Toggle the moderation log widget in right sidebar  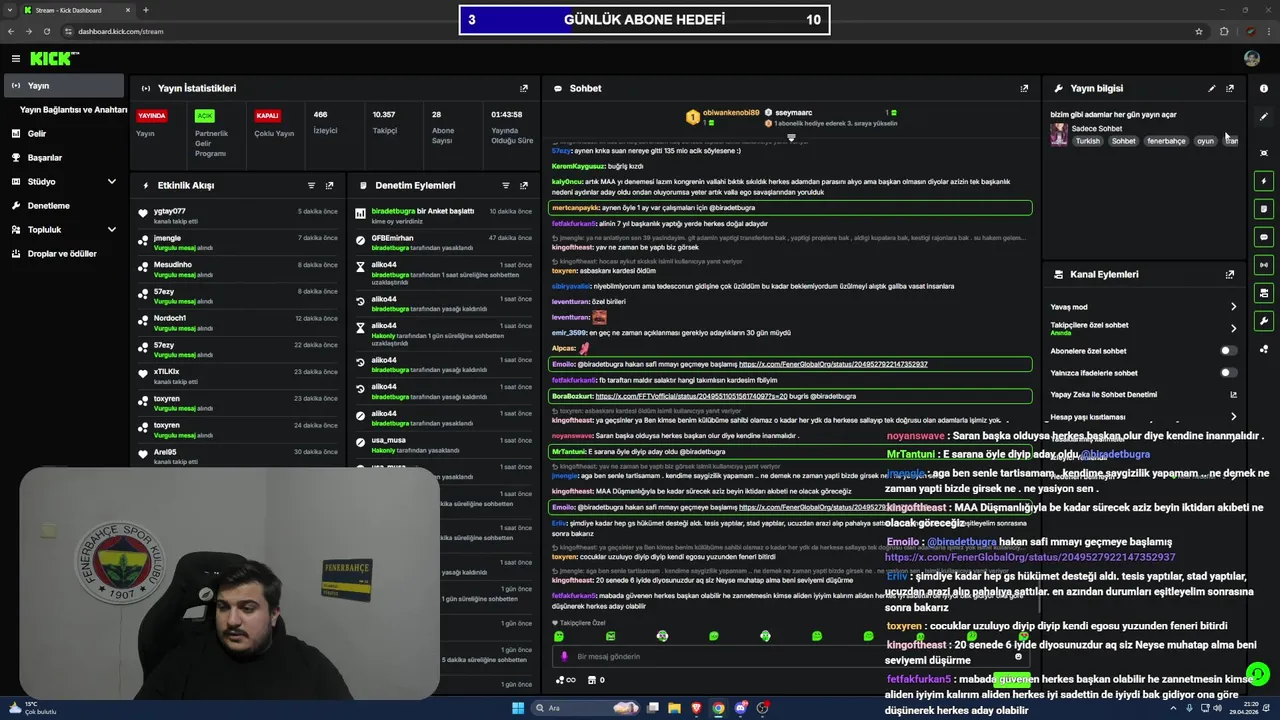point(1264,209)
